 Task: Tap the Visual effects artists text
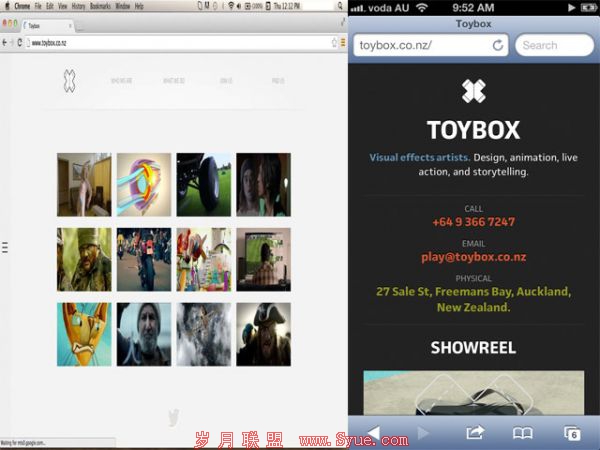(x=419, y=157)
